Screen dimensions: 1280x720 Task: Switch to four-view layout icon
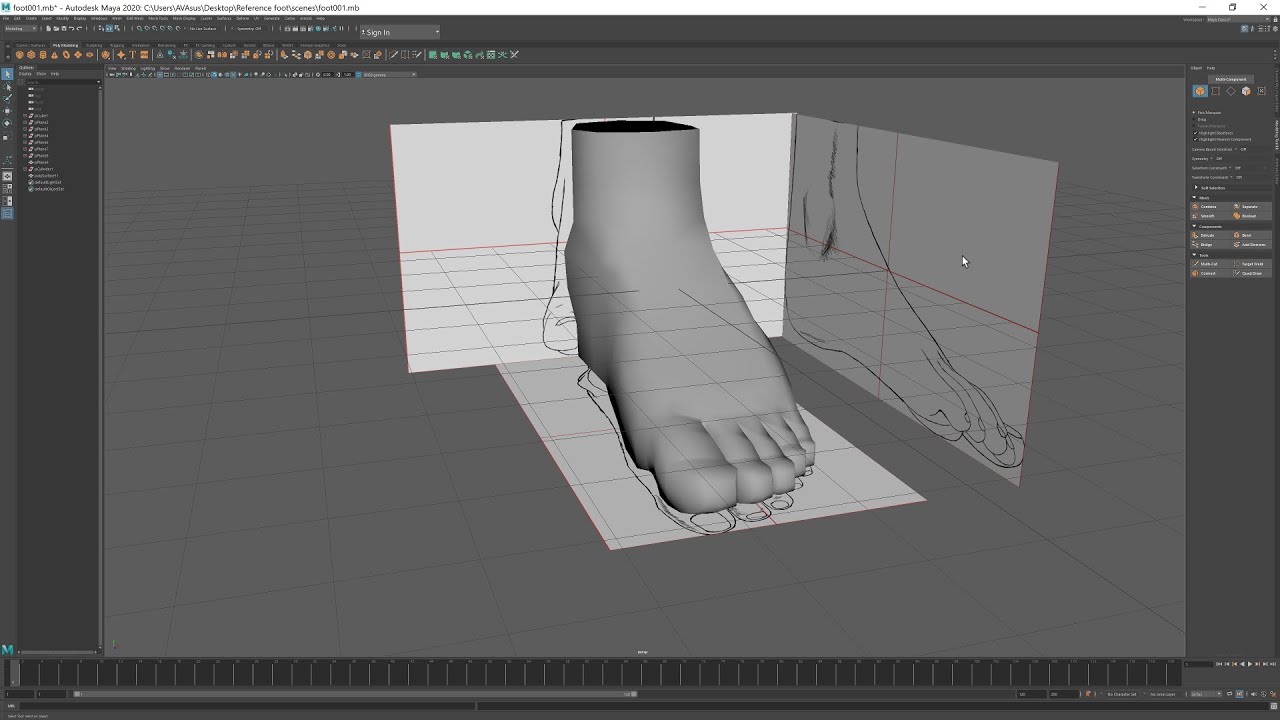point(7,188)
